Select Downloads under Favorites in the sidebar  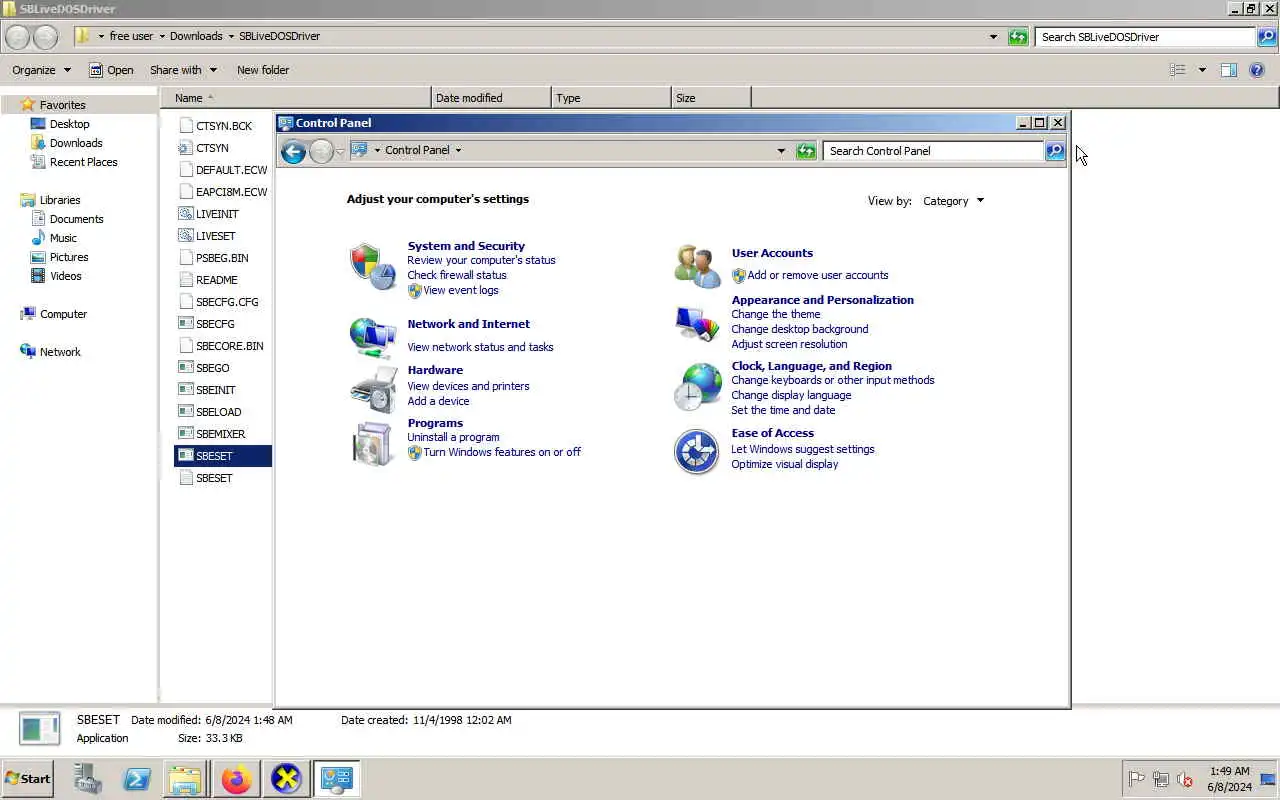[x=76, y=143]
